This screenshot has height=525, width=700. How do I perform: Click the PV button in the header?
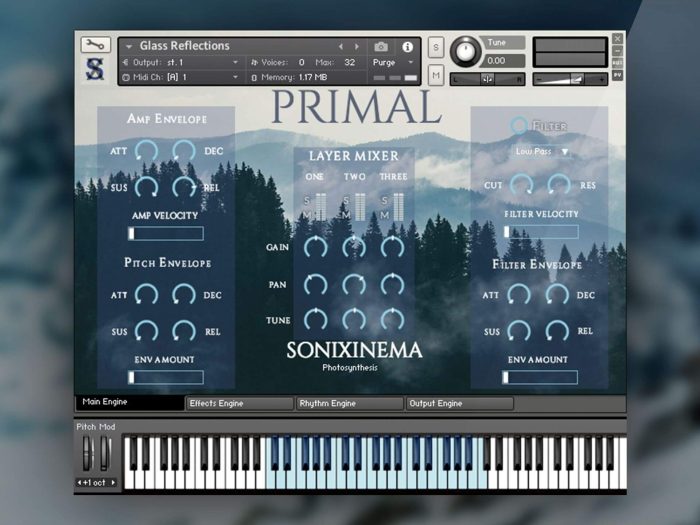[x=617, y=75]
